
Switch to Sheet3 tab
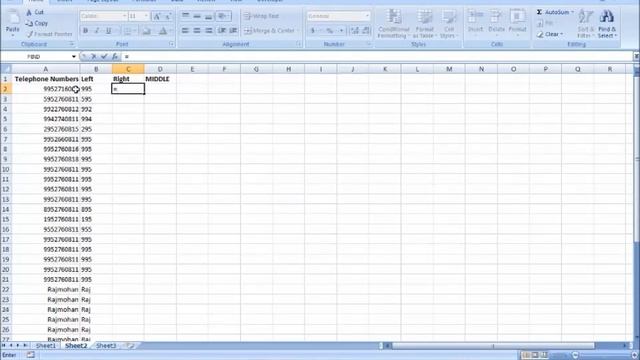tap(106, 346)
